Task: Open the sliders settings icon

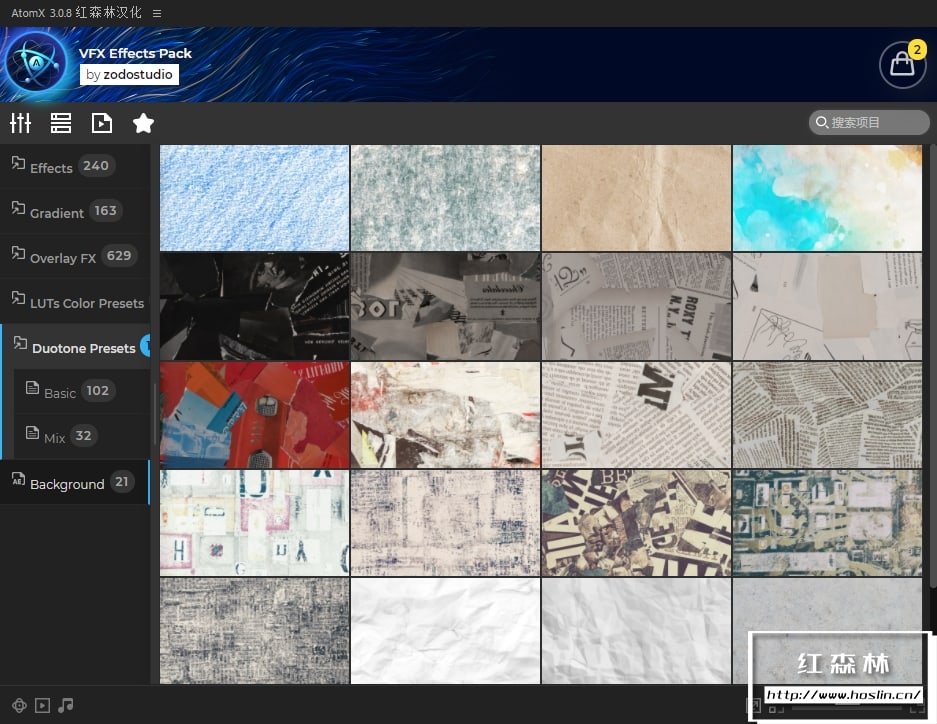Action: [20, 123]
